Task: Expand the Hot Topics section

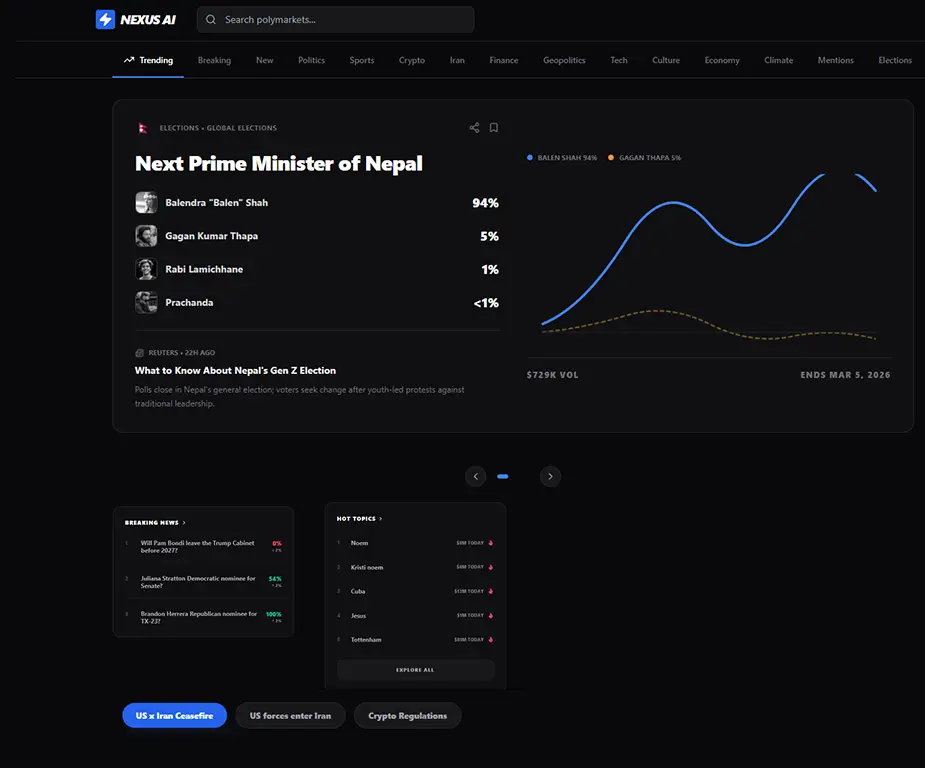Action: click(359, 519)
